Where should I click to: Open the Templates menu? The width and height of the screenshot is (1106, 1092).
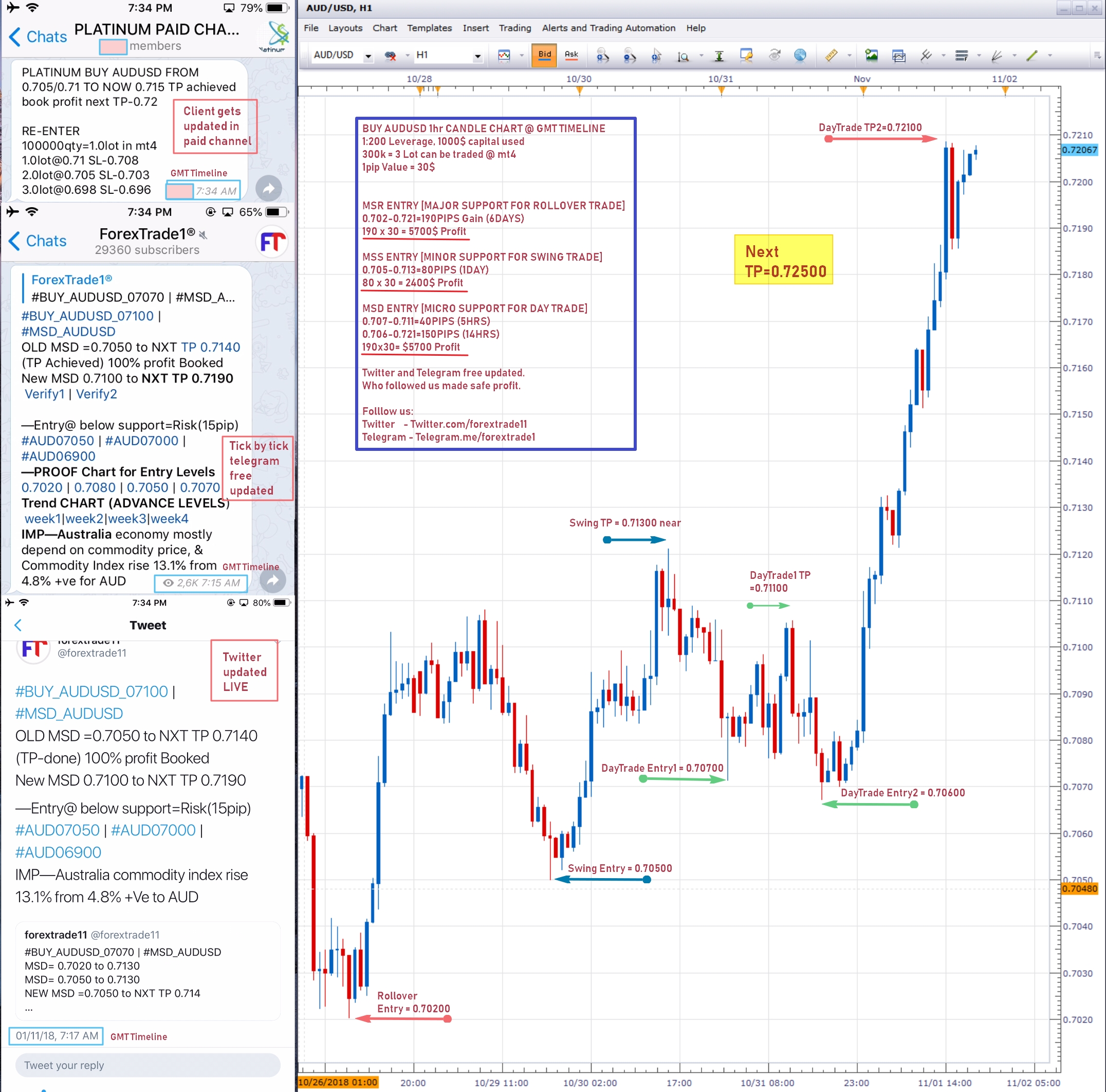429,28
